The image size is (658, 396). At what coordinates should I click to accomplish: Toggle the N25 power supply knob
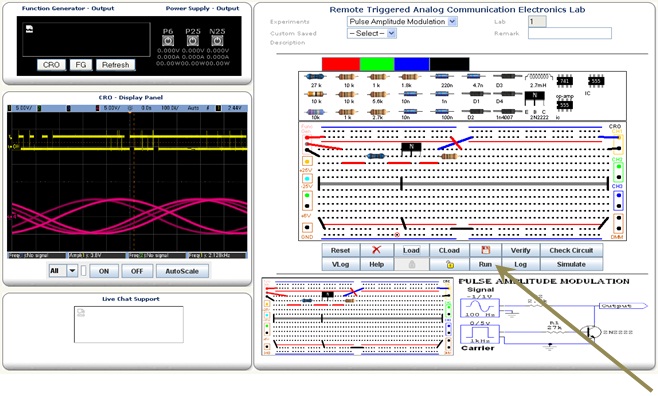[217, 41]
